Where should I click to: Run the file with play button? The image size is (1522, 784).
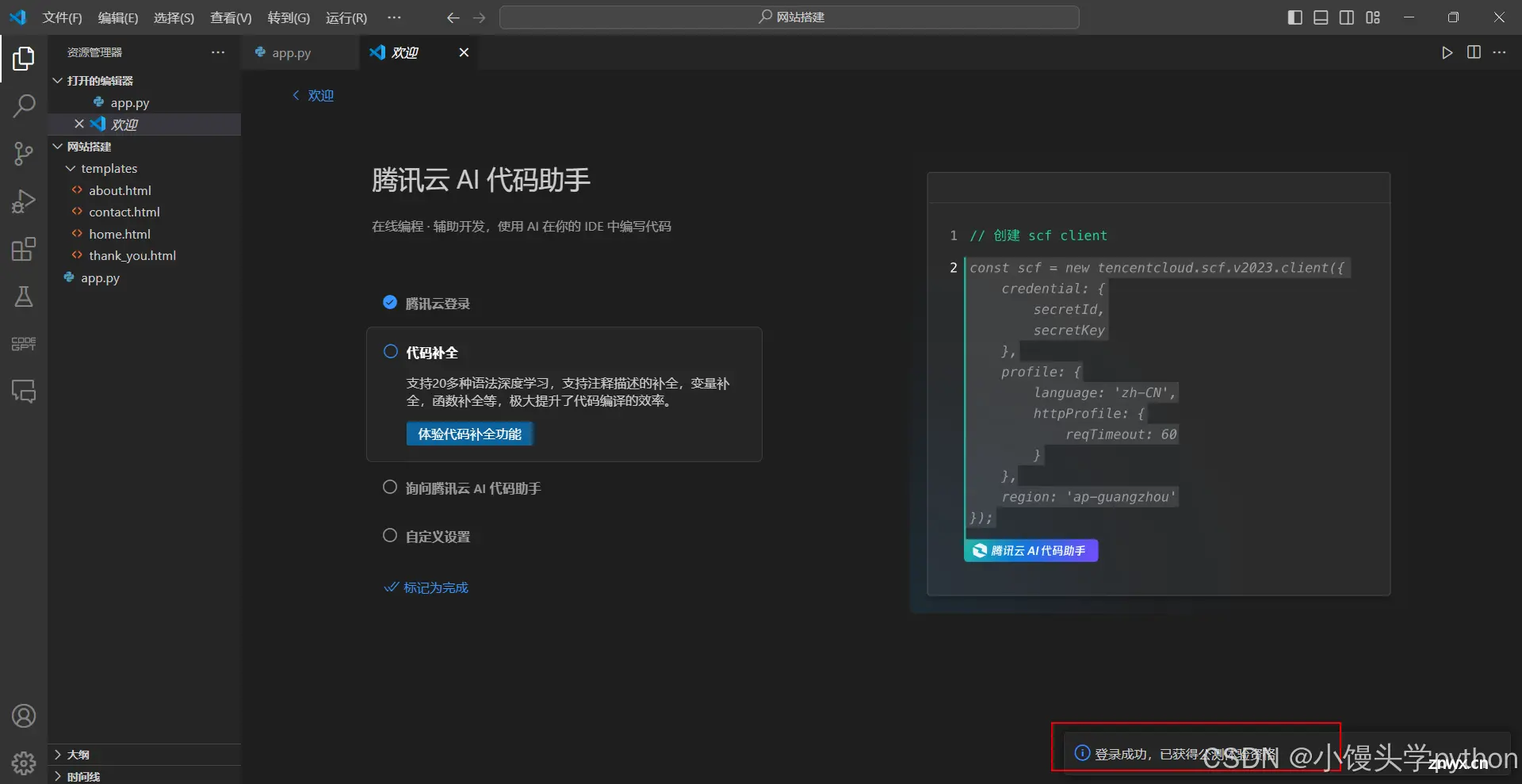click(1447, 52)
